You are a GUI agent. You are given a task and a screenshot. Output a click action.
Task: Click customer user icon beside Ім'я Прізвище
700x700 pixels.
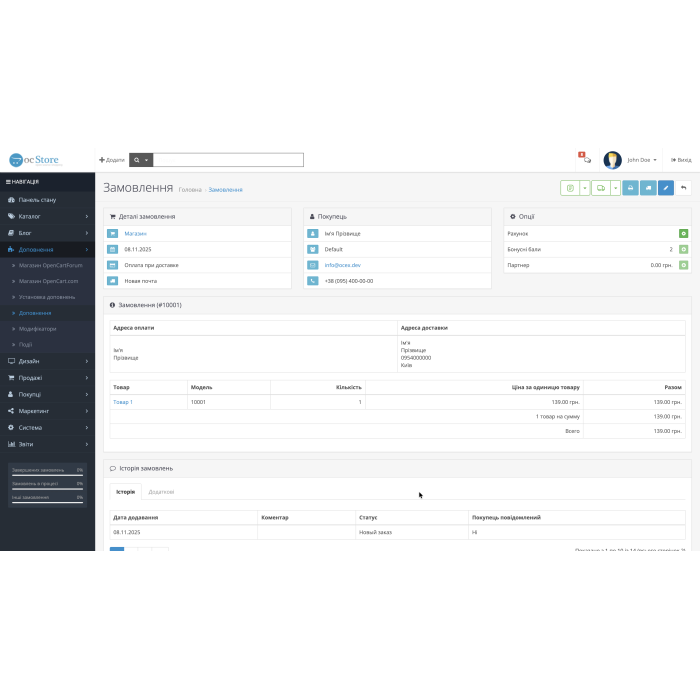(312, 233)
